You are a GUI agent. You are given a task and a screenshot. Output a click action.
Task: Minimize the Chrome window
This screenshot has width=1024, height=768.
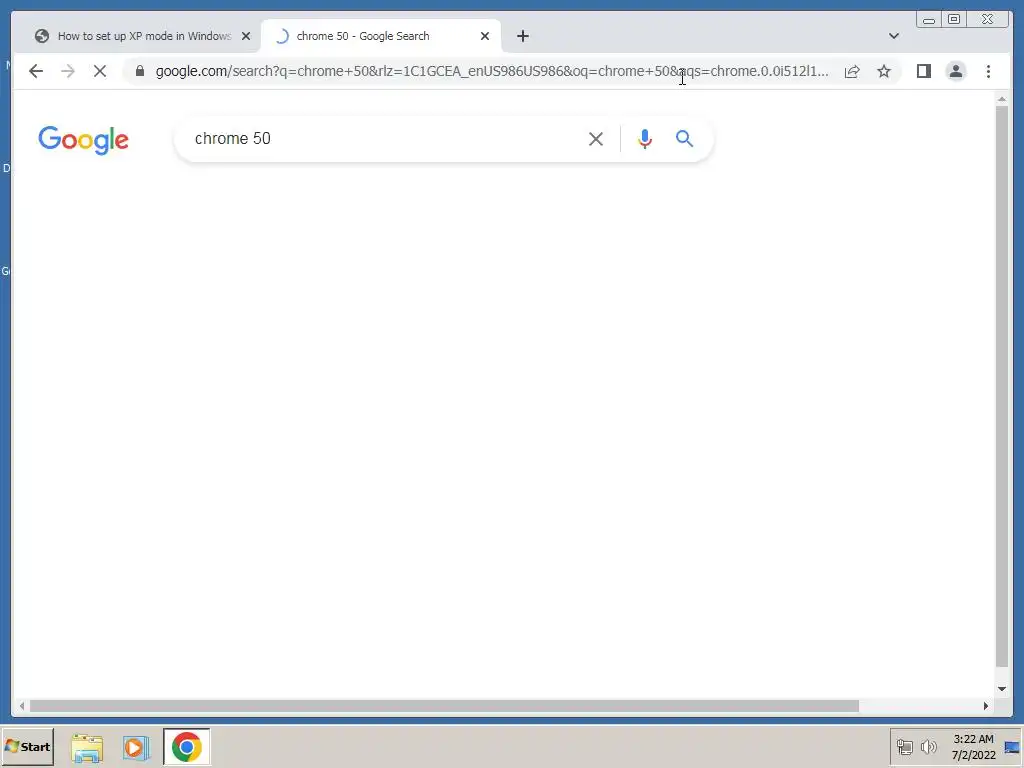[929, 20]
